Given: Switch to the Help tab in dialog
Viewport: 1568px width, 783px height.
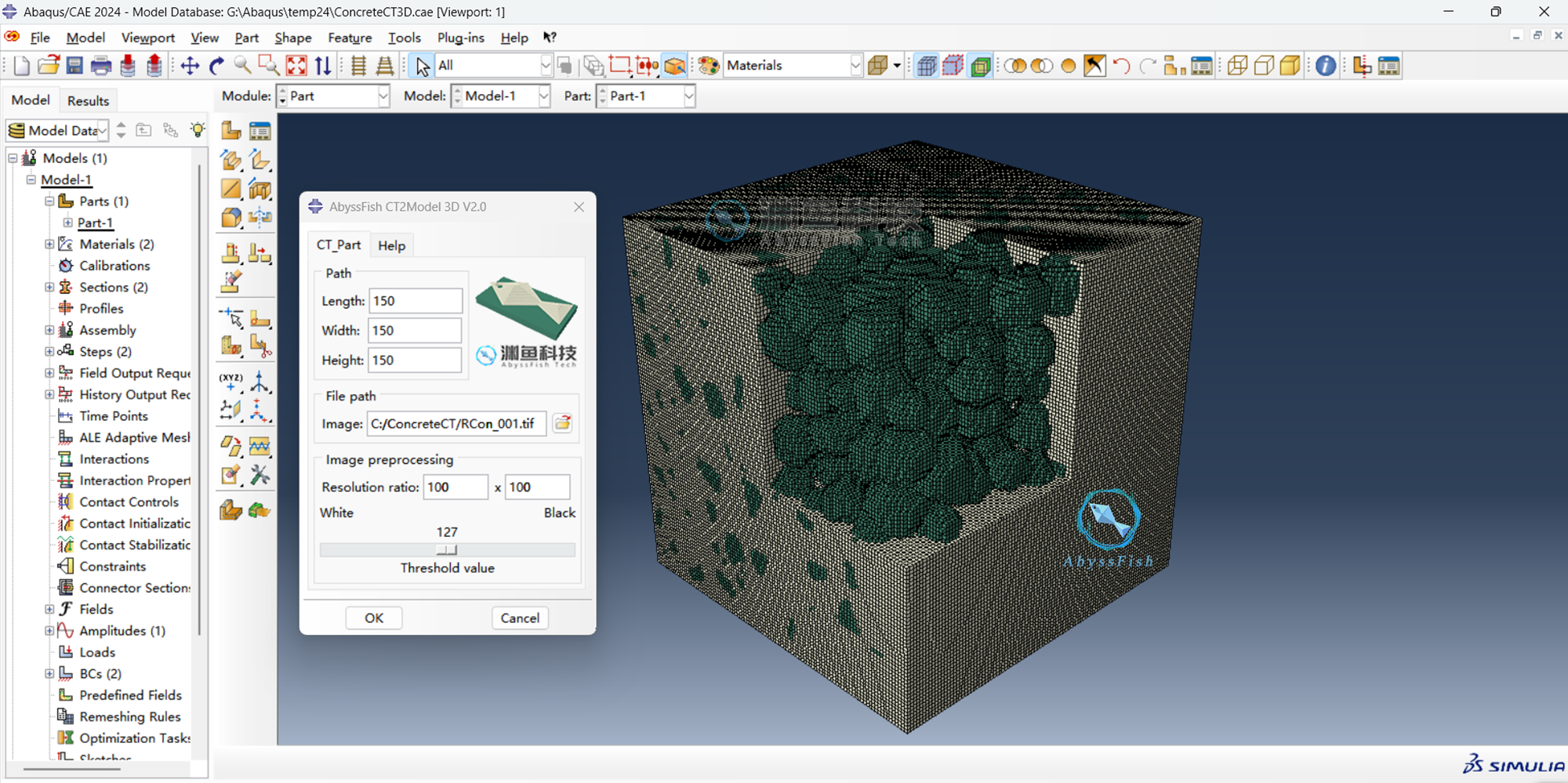Looking at the screenshot, I should pyautogui.click(x=392, y=245).
